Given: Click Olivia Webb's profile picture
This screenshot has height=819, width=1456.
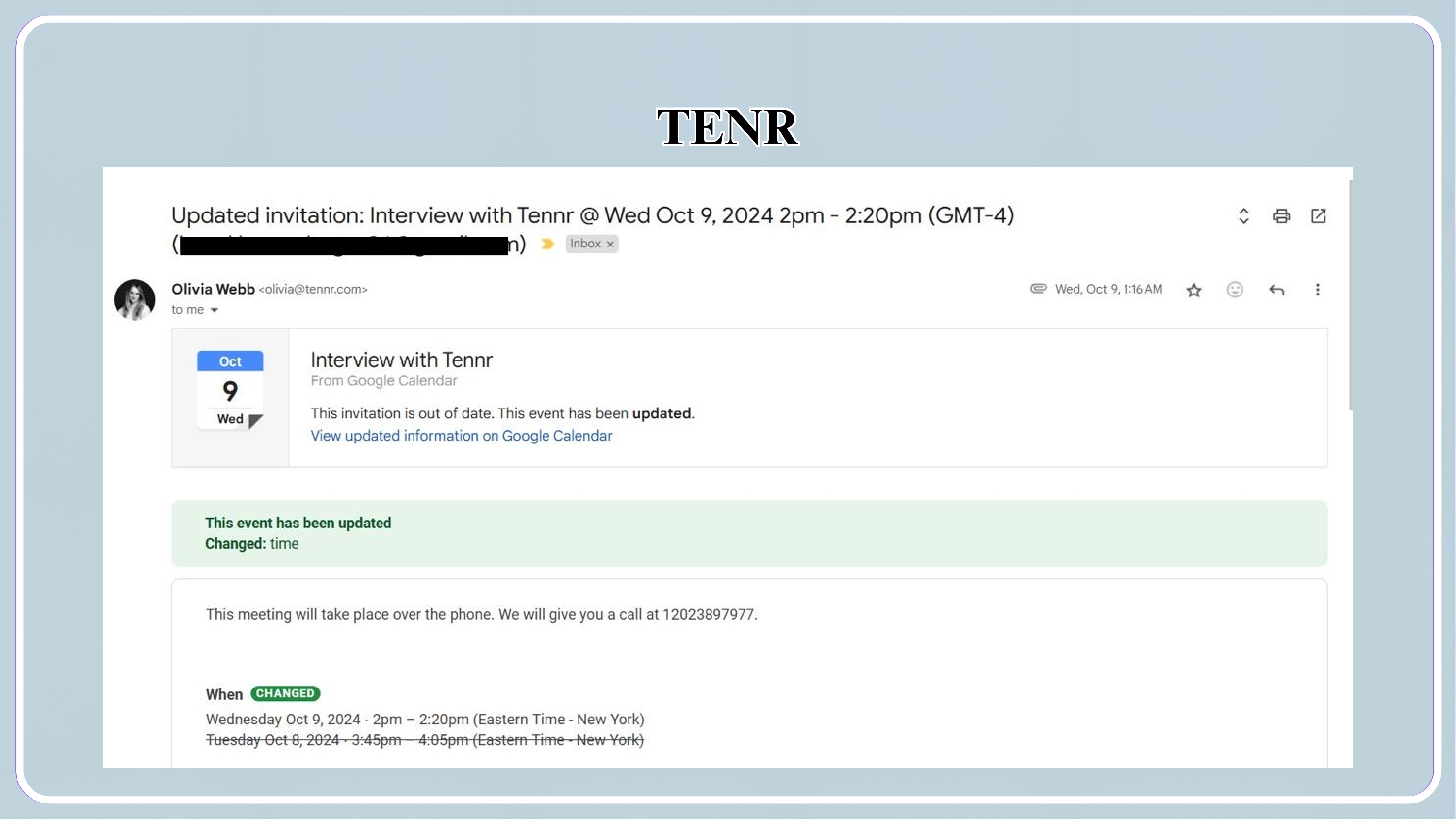Looking at the screenshot, I should tap(134, 299).
